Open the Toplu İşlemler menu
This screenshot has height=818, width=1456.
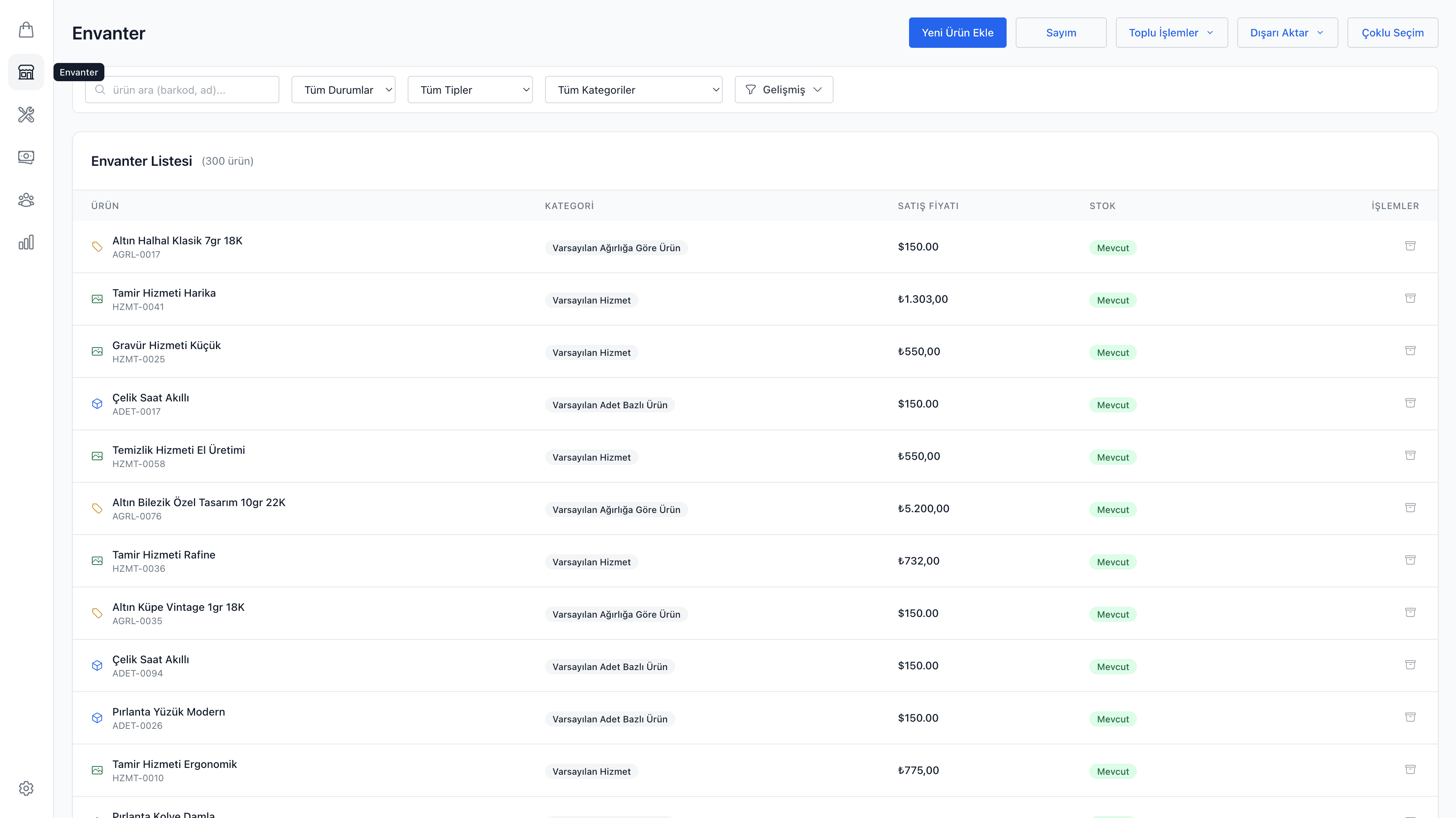pos(1171,33)
